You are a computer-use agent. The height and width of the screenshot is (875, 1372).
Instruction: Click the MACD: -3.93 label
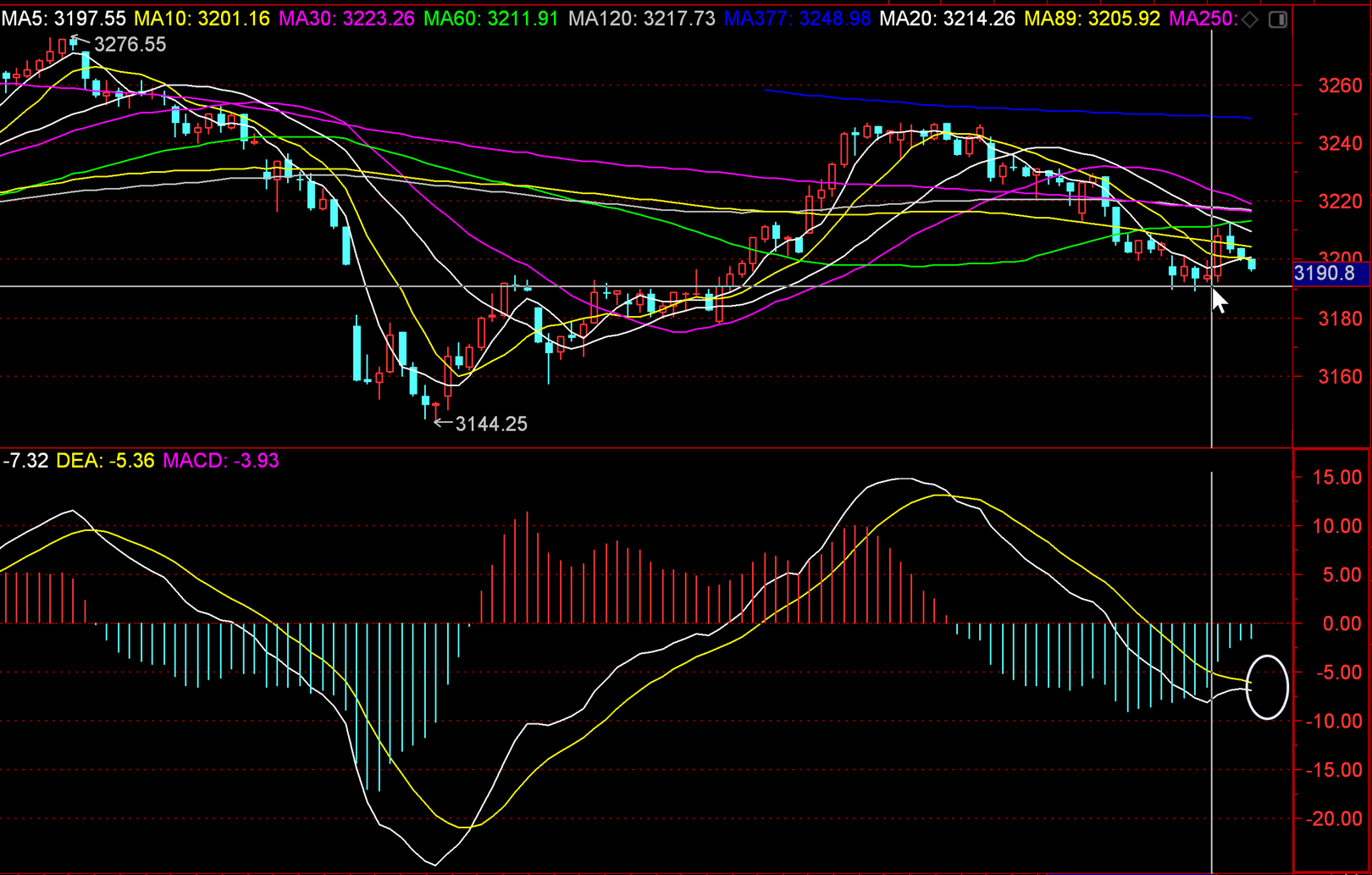[x=220, y=461]
